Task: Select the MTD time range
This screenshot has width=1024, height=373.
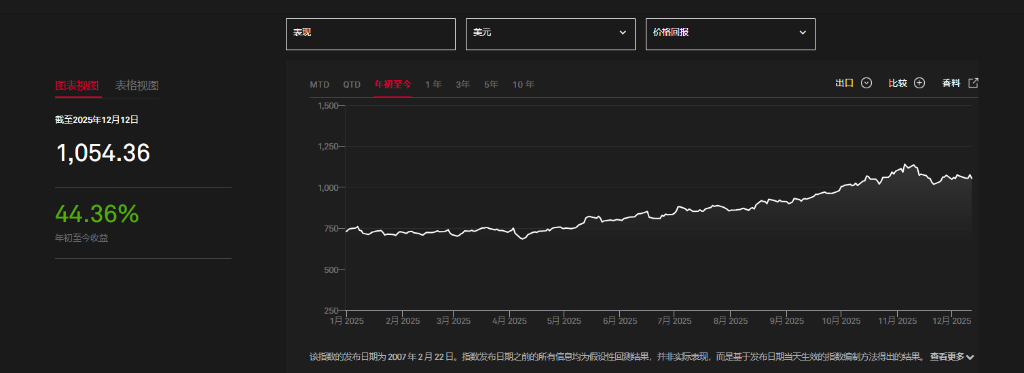Action: (319, 85)
